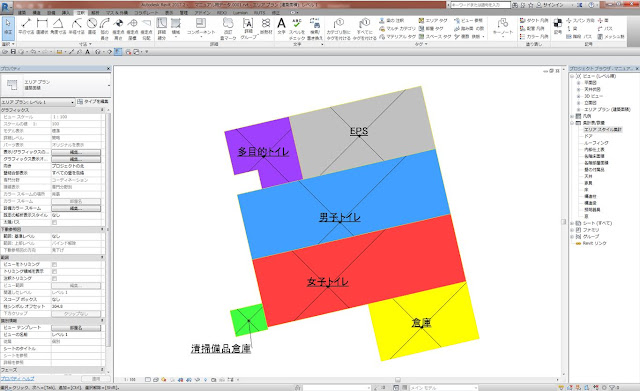This screenshot has width=640, height=391.
Task: Click Edit button for System Color Schemes
Action: click(76, 208)
